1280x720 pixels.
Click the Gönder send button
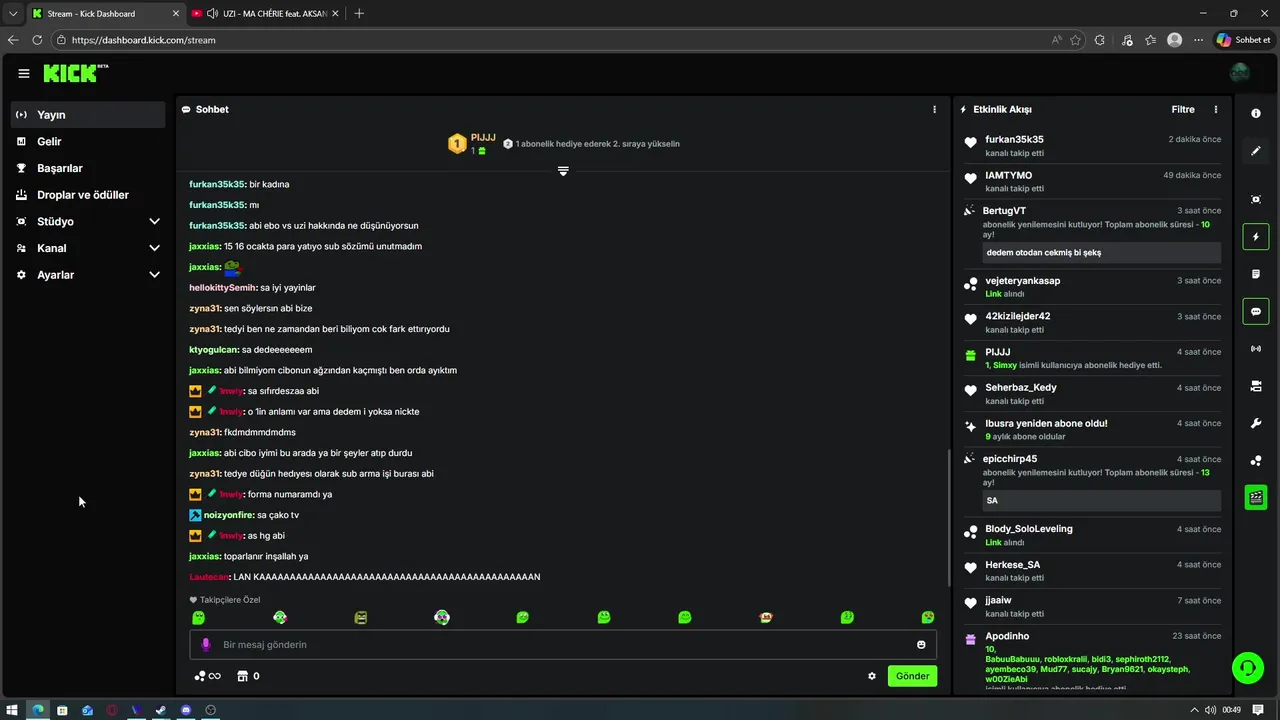(912, 676)
